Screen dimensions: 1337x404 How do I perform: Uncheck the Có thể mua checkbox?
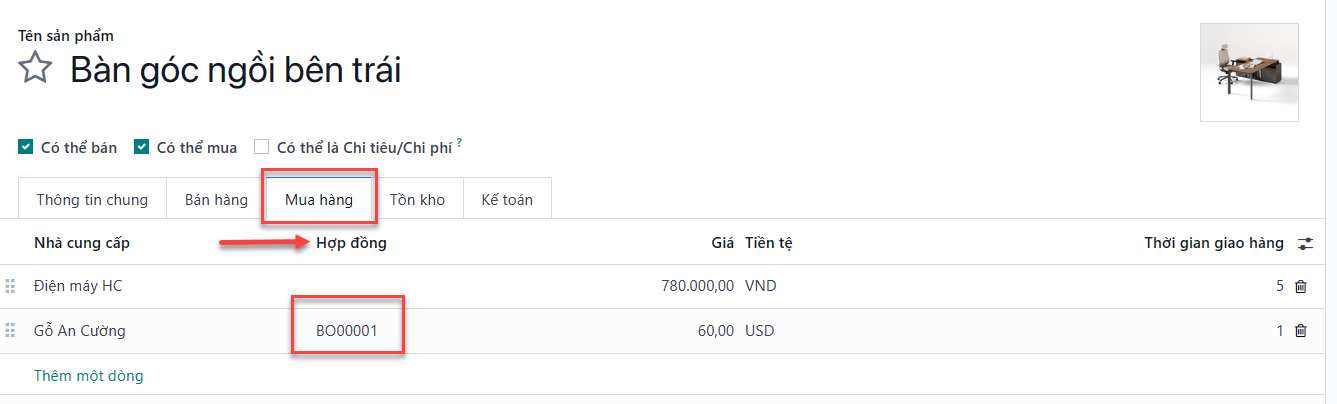point(141,147)
